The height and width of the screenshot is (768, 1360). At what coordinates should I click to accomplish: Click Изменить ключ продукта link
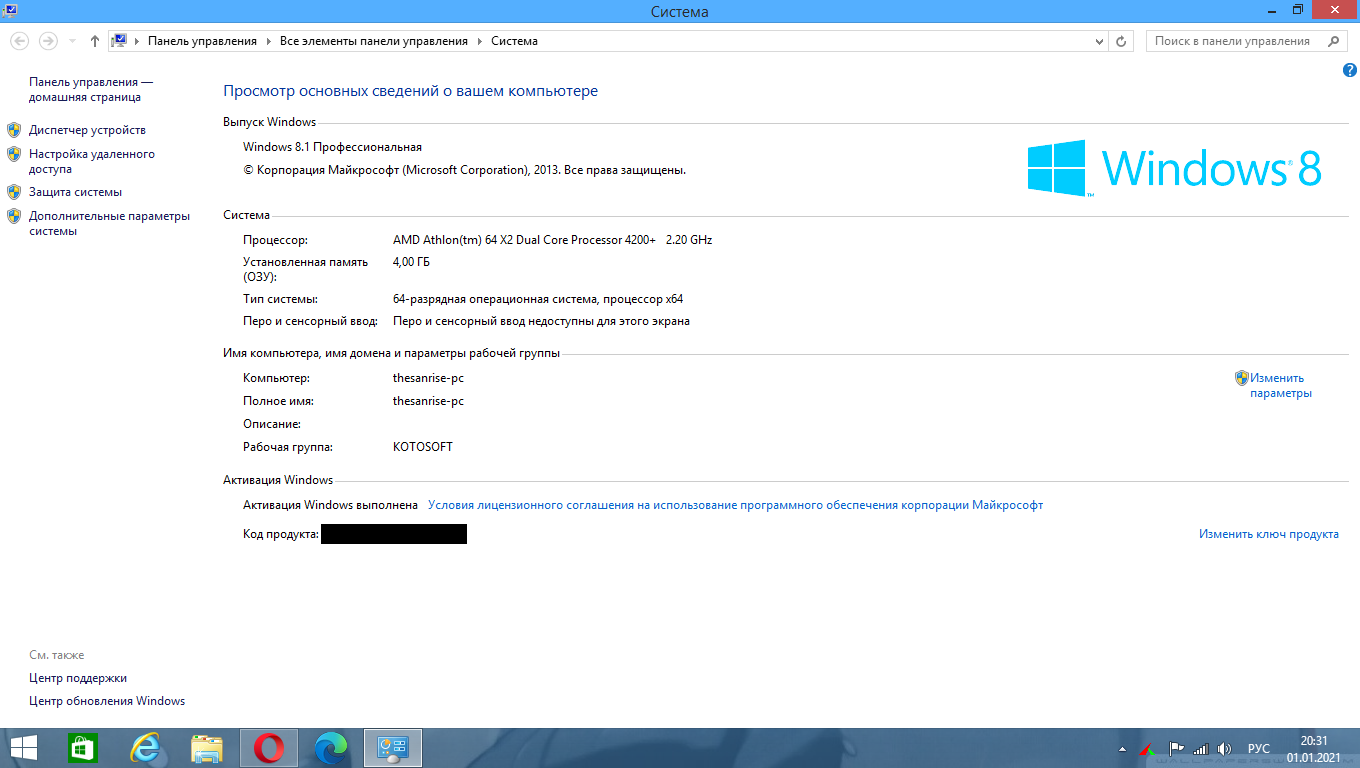click(x=1268, y=534)
